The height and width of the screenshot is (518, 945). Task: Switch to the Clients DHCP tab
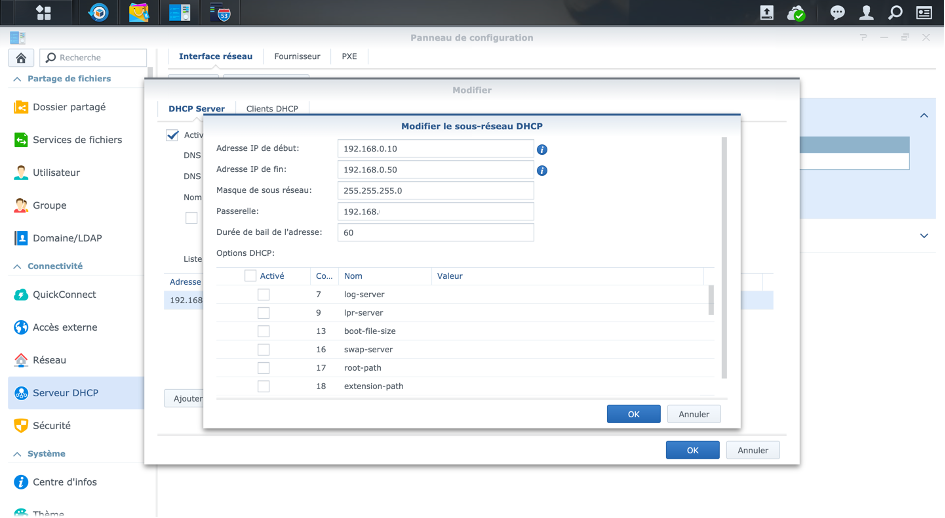[272, 109]
